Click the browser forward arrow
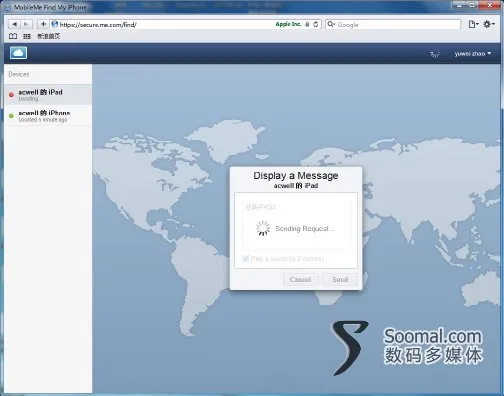This screenshot has height=396, width=504. (26, 24)
